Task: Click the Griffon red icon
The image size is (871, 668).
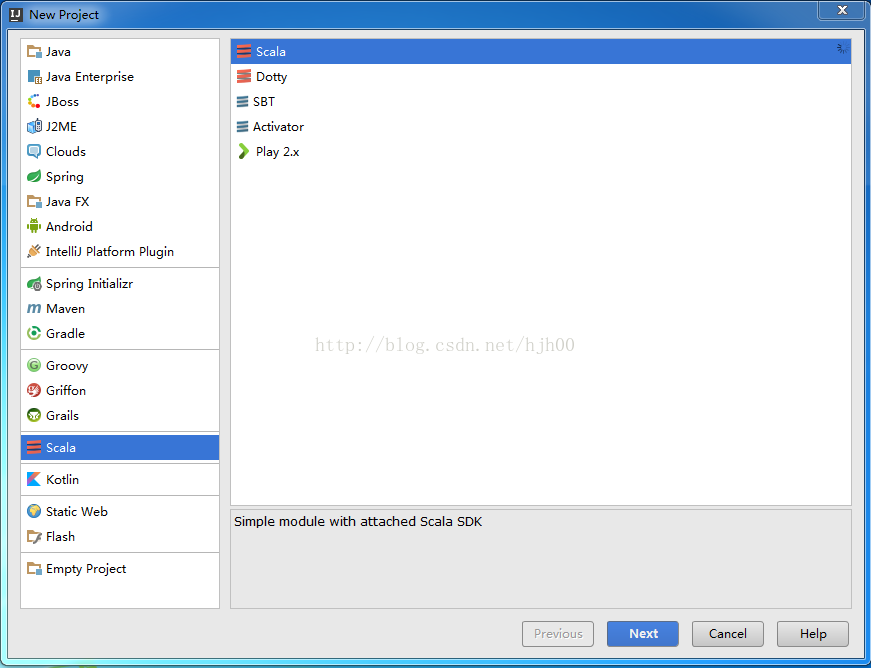Action: (34, 391)
